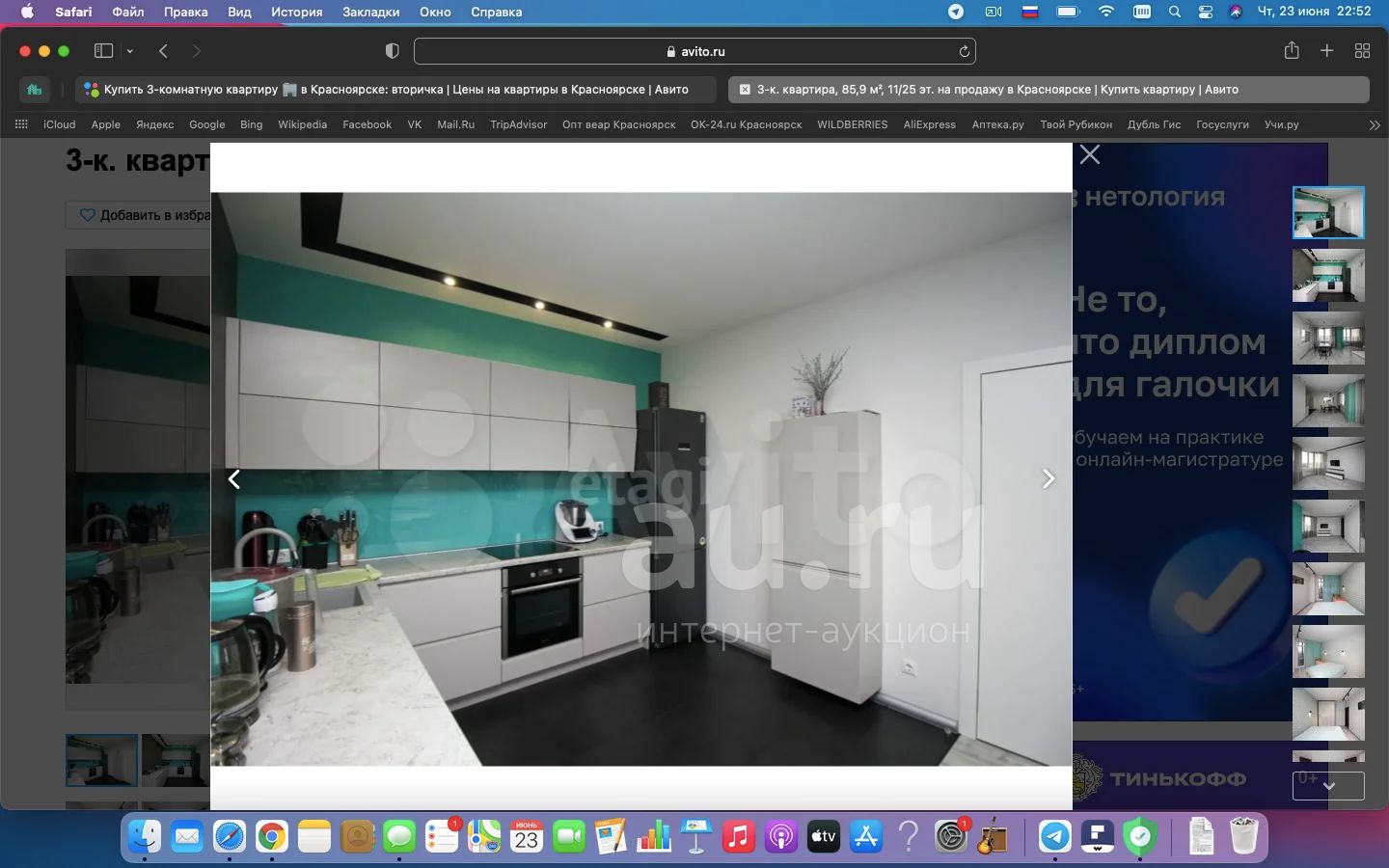
Task: Toggle Wi-Fi menu in status bar
Action: tap(1106, 12)
